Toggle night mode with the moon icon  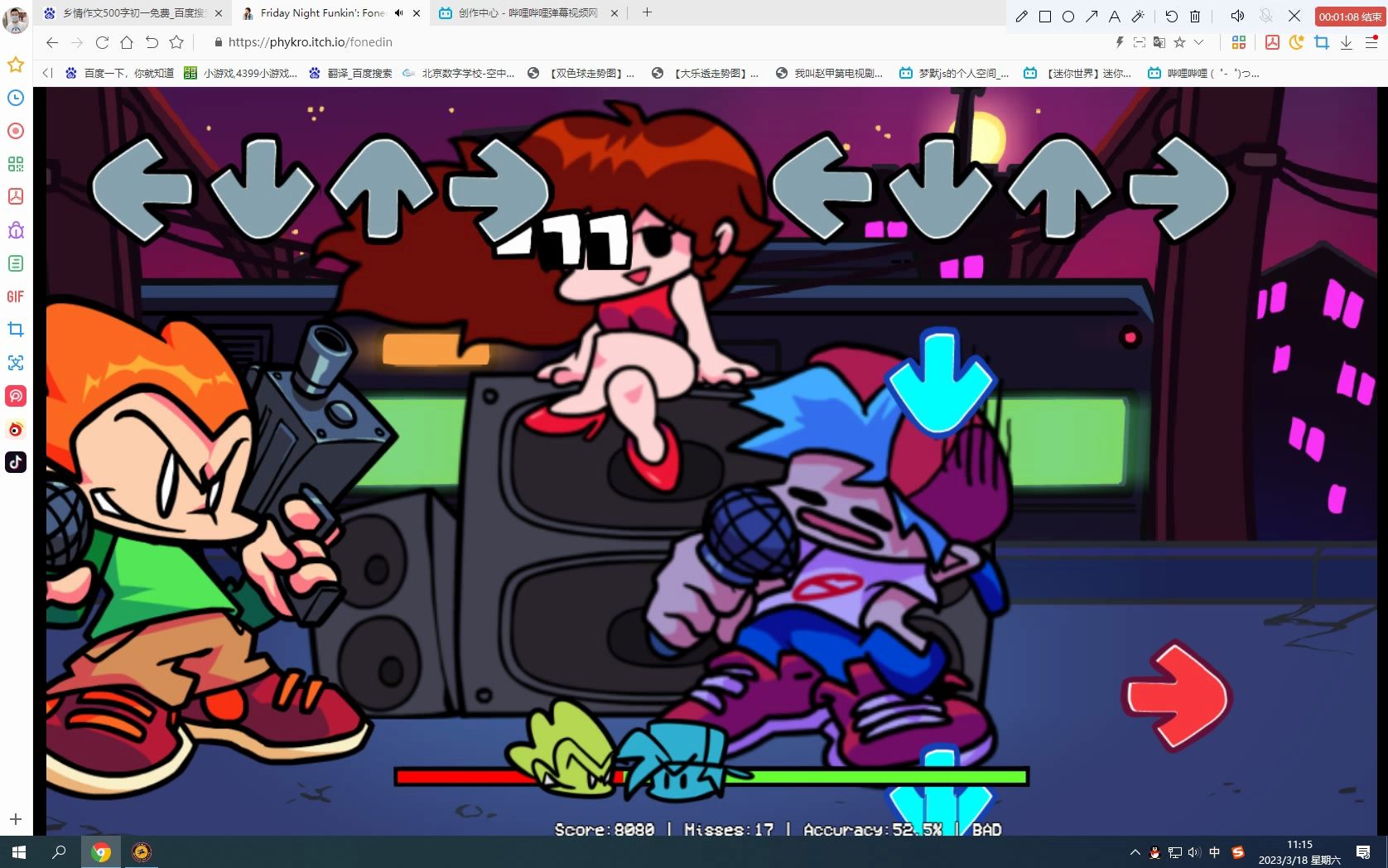click(x=1297, y=42)
